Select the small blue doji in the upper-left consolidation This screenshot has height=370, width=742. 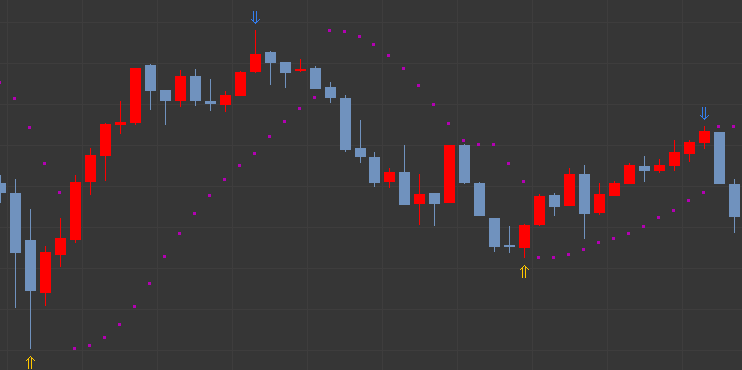(211, 102)
